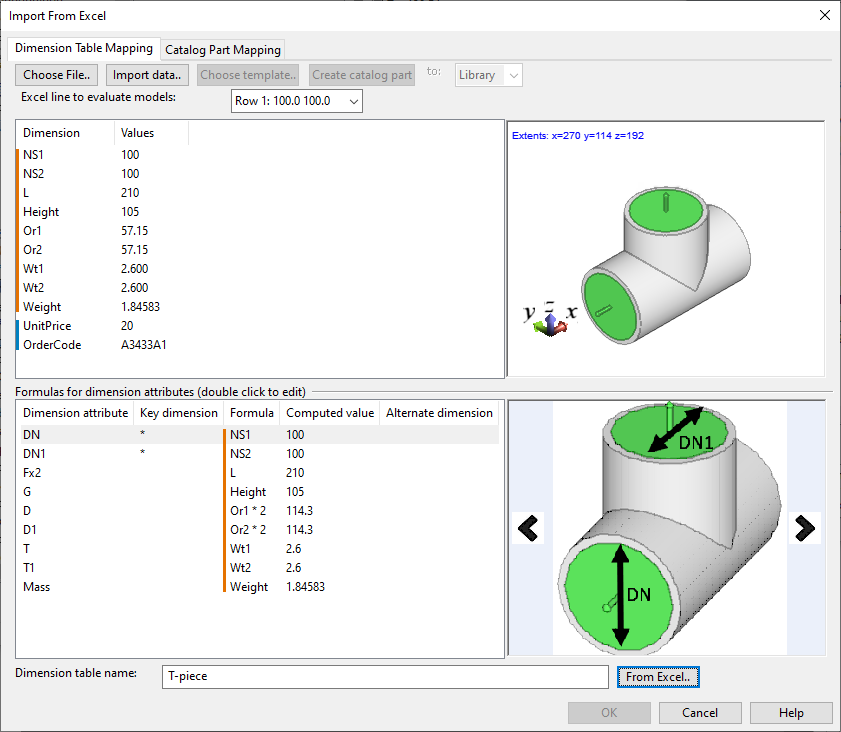Click the previous image left arrow
Viewport: 841px width, 732px height.
529,527
